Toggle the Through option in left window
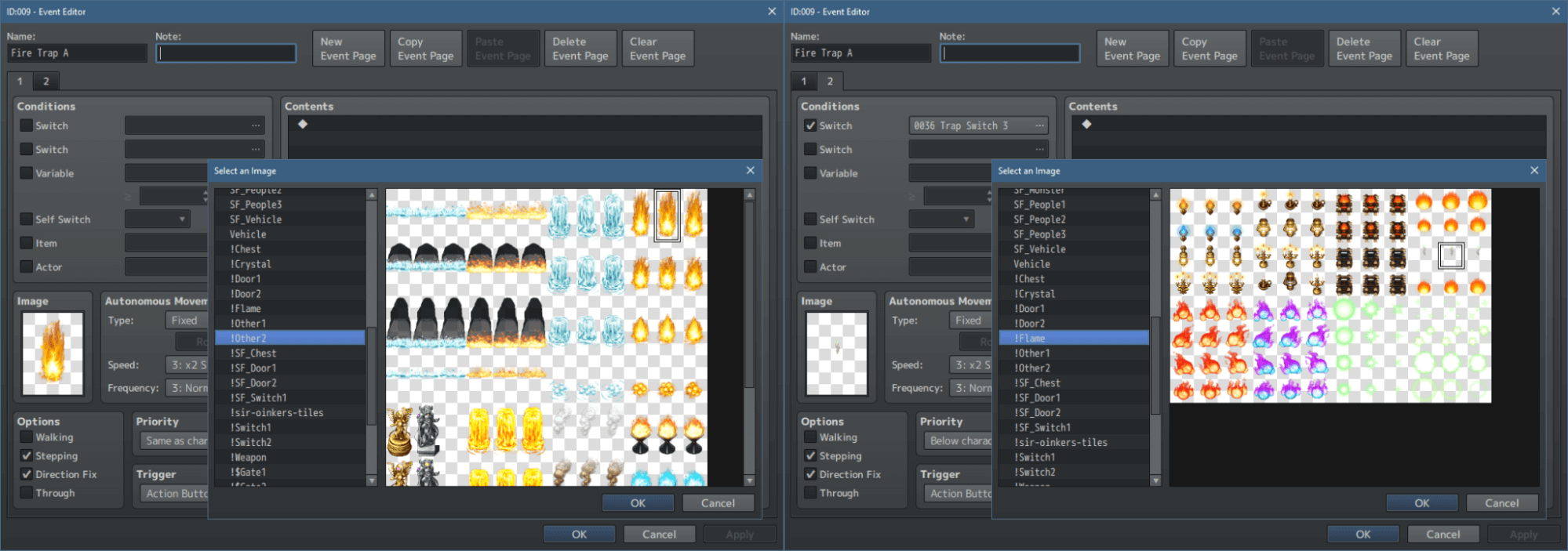The width and height of the screenshot is (1568, 551). pos(27,493)
